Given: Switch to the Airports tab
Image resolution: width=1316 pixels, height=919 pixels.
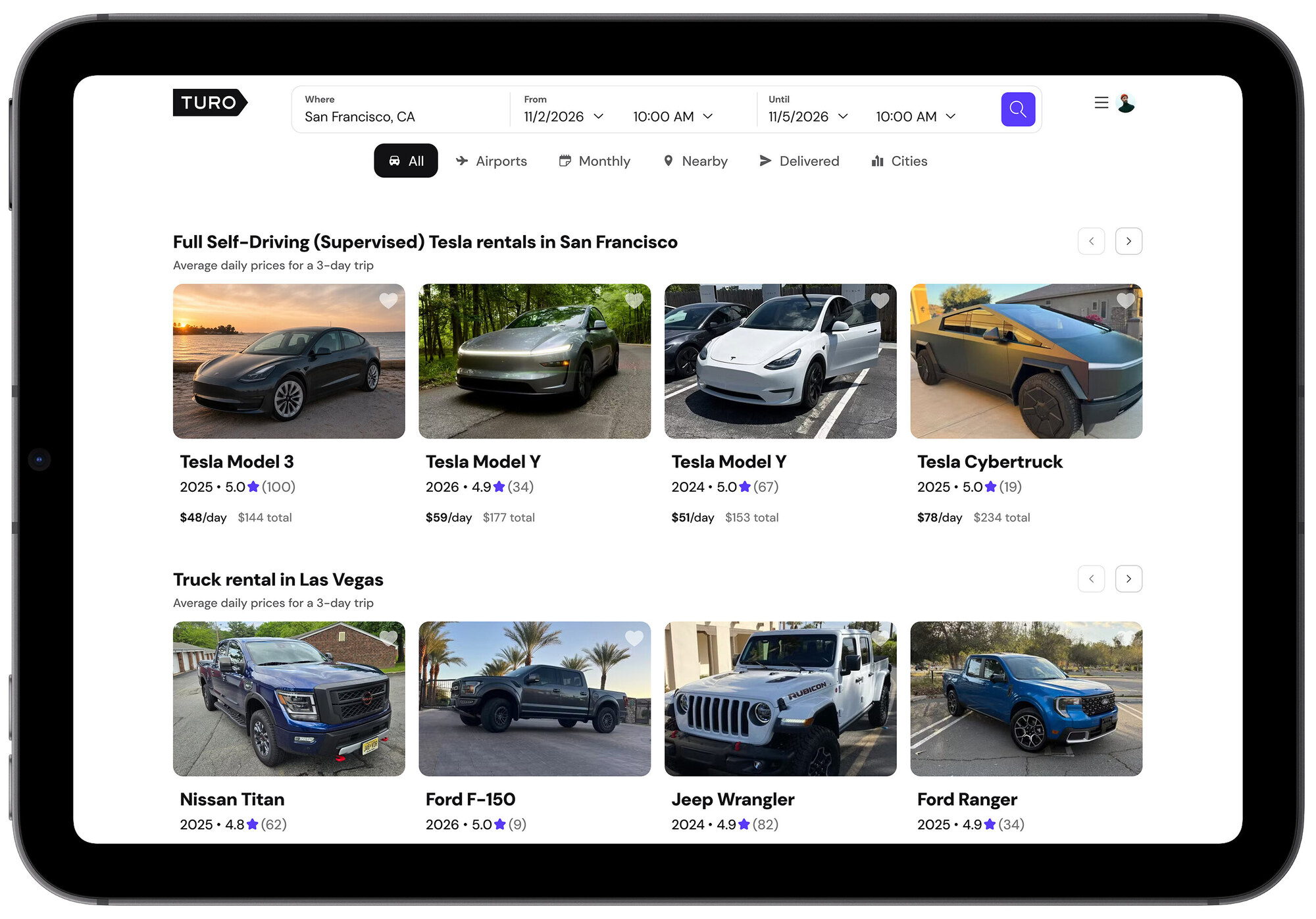Looking at the screenshot, I should pyautogui.click(x=492, y=161).
